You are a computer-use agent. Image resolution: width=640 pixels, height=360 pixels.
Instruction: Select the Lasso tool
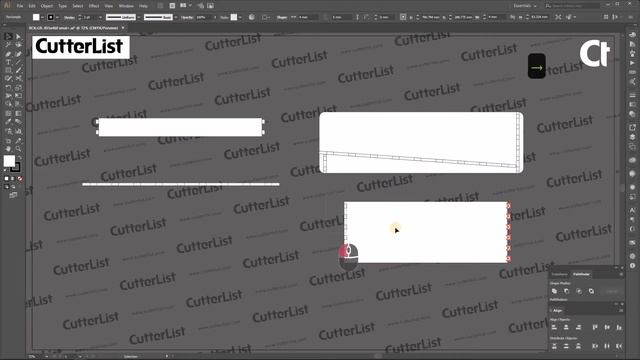coord(18,45)
